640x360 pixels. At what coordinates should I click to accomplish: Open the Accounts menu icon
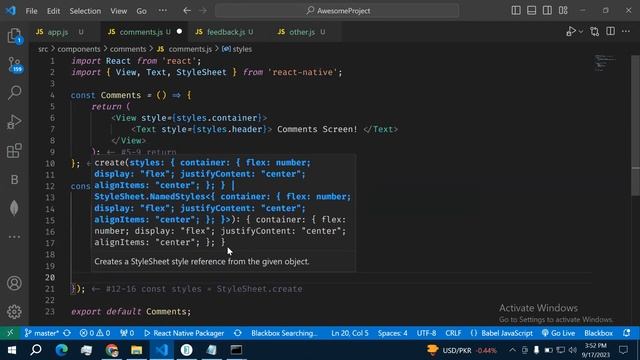point(14,283)
